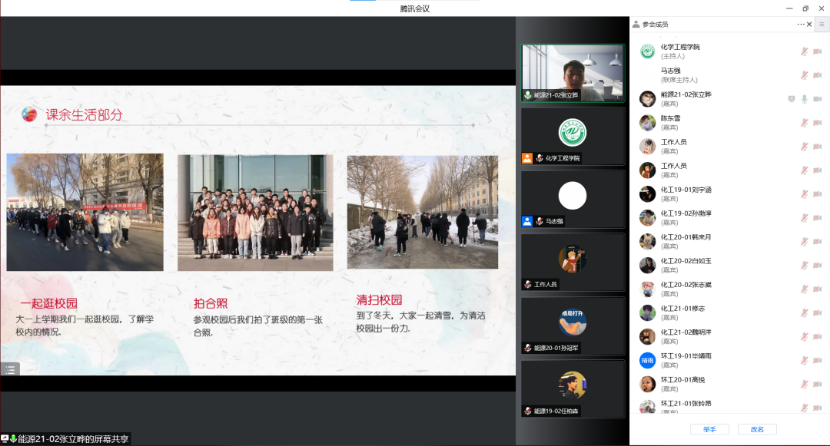Click the 能源21-02 screen sharing status label
Image resolution: width=830 pixels, height=446 pixels.
click(x=65, y=439)
